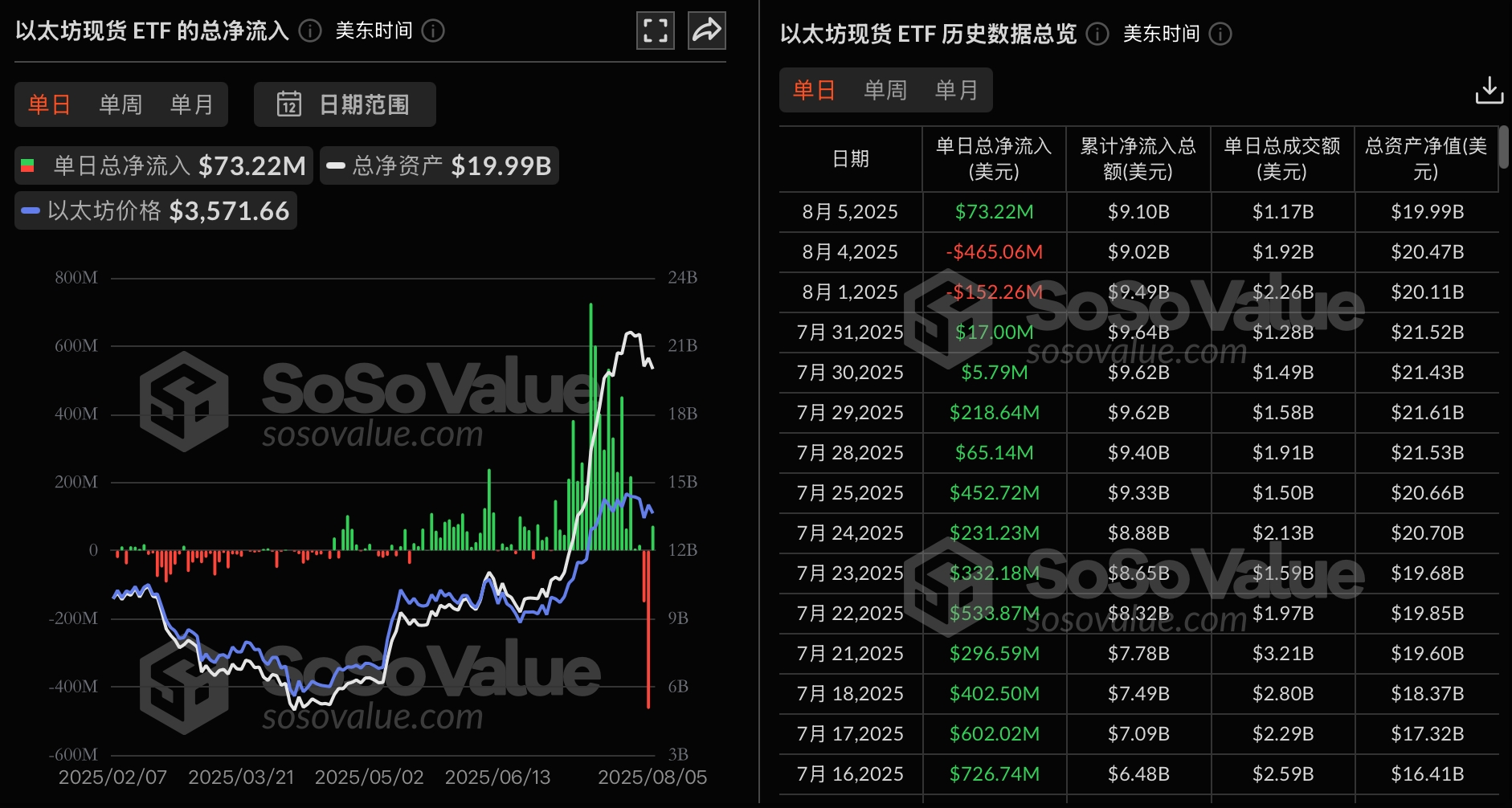Click the $1.17B trading volume cell
The height and width of the screenshot is (808, 1512).
coord(1283,212)
